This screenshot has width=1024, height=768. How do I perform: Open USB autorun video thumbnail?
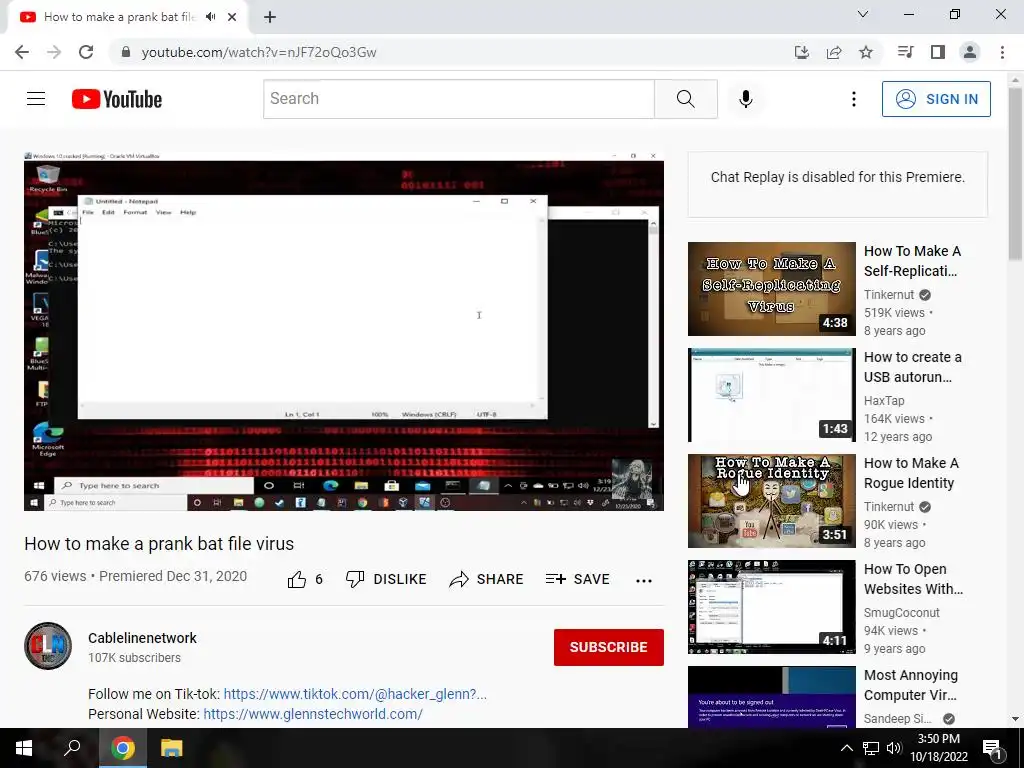click(771, 394)
